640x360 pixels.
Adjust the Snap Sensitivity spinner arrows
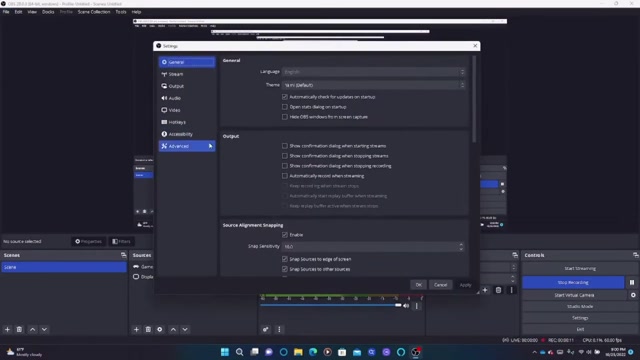pos(461,247)
